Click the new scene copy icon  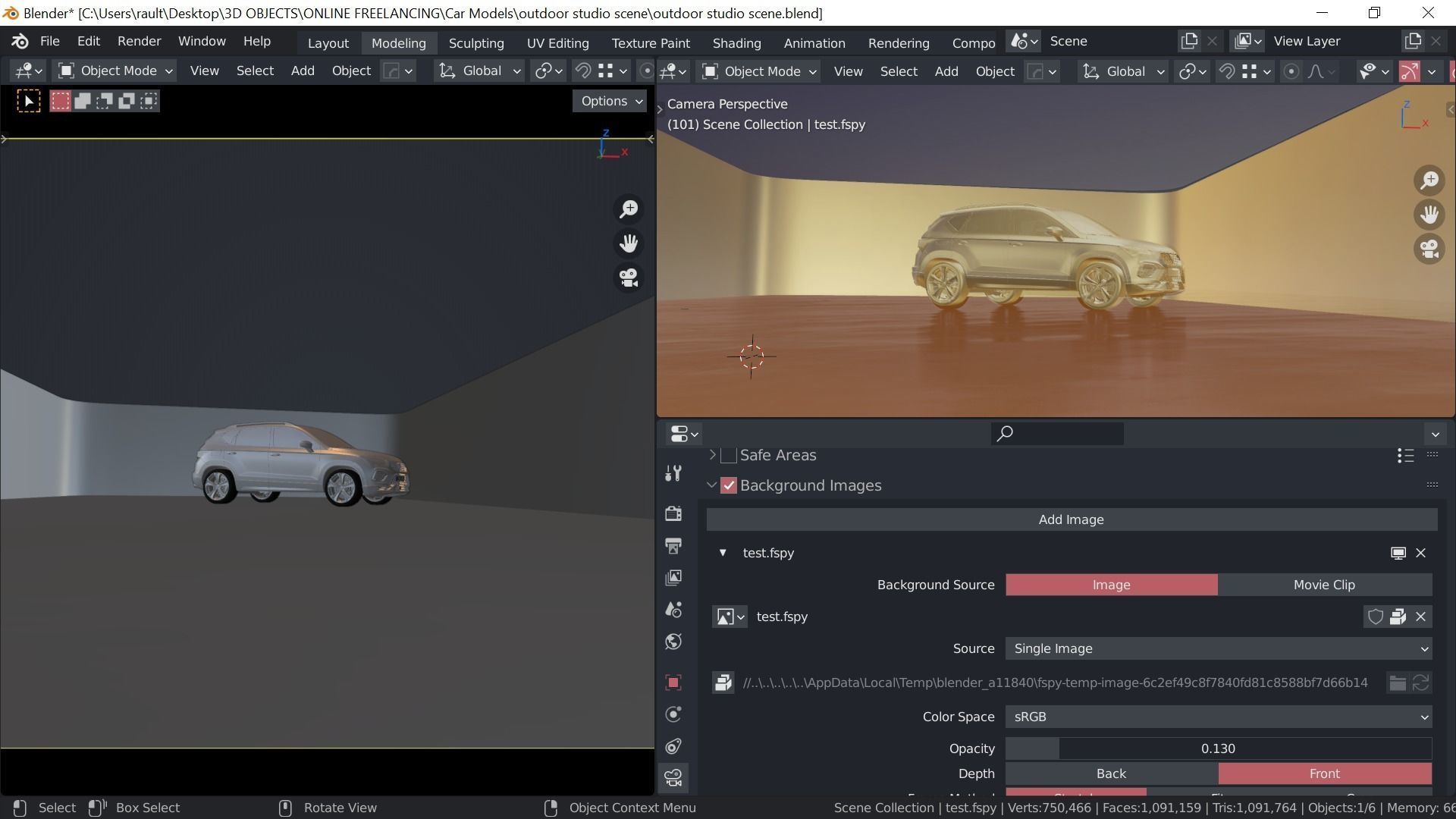point(1189,41)
